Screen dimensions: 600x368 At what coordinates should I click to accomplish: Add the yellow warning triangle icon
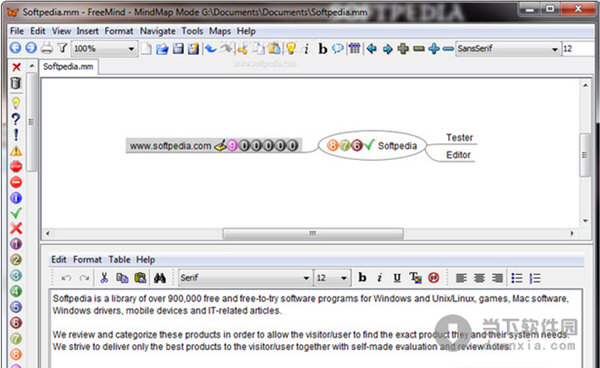click(x=16, y=151)
